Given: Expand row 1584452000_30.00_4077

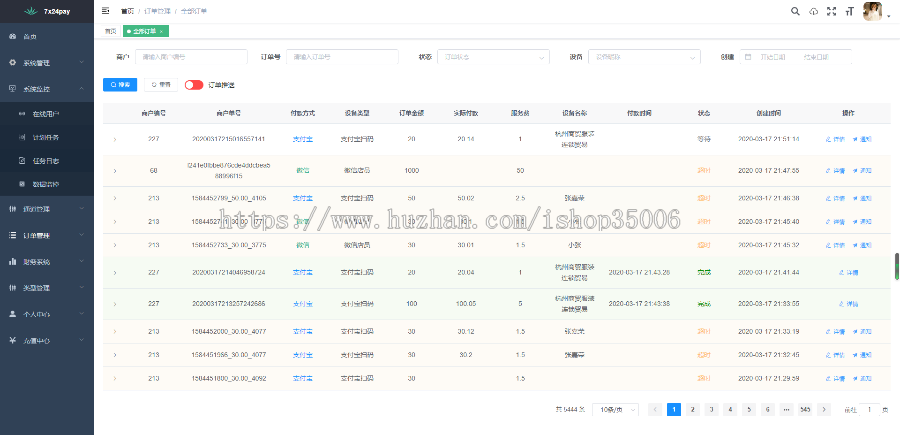Looking at the screenshot, I should (115, 331).
